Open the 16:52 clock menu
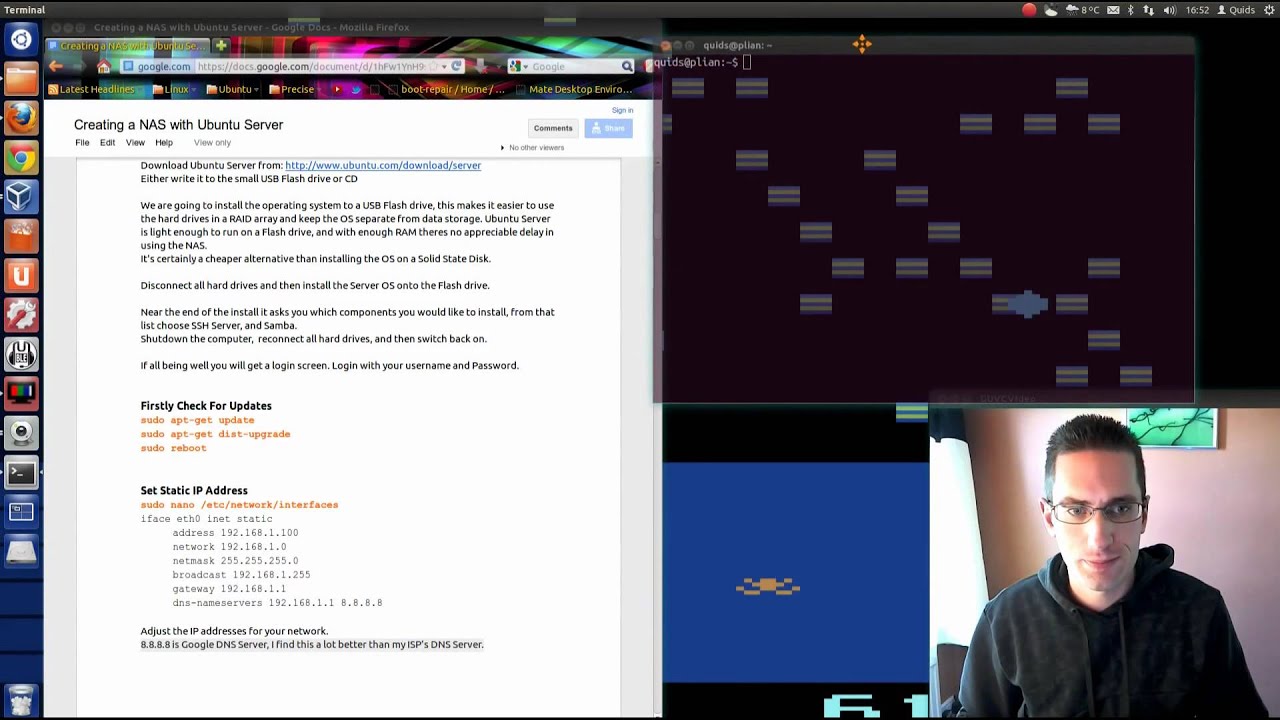This screenshot has height=720, width=1280. pos(1197,10)
